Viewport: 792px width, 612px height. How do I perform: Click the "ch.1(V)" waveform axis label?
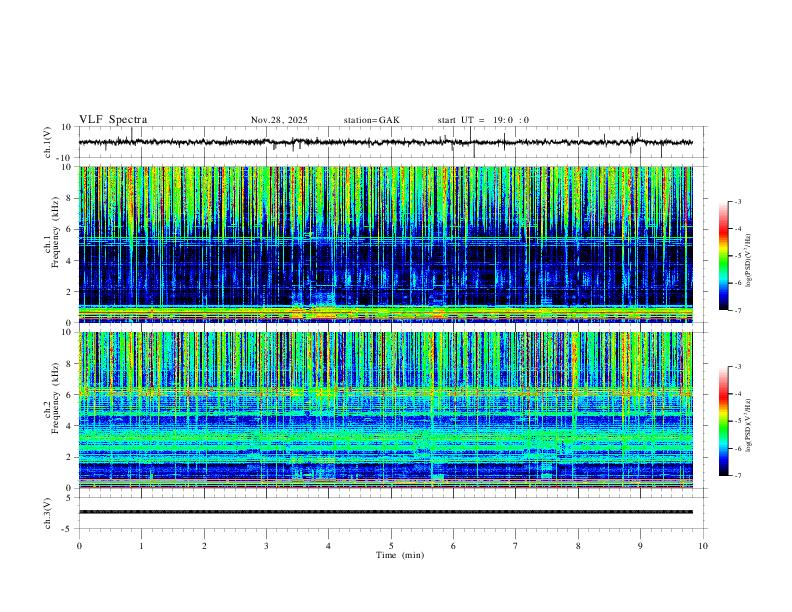(x=48, y=142)
